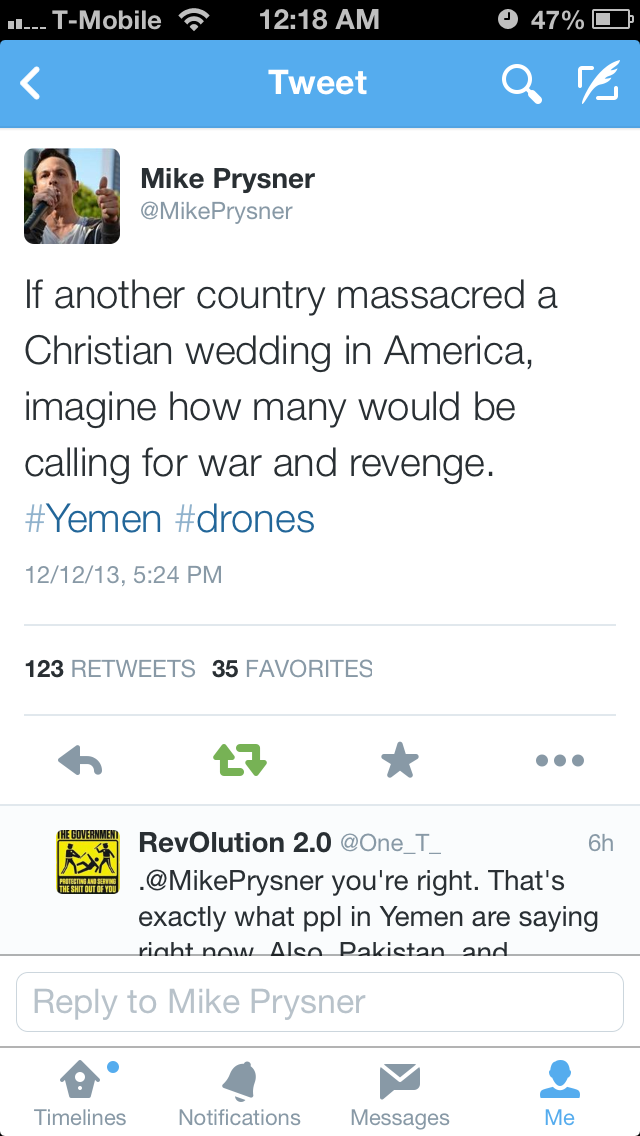Open search with magnifying glass icon
The image size is (640, 1136).
(520, 84)
